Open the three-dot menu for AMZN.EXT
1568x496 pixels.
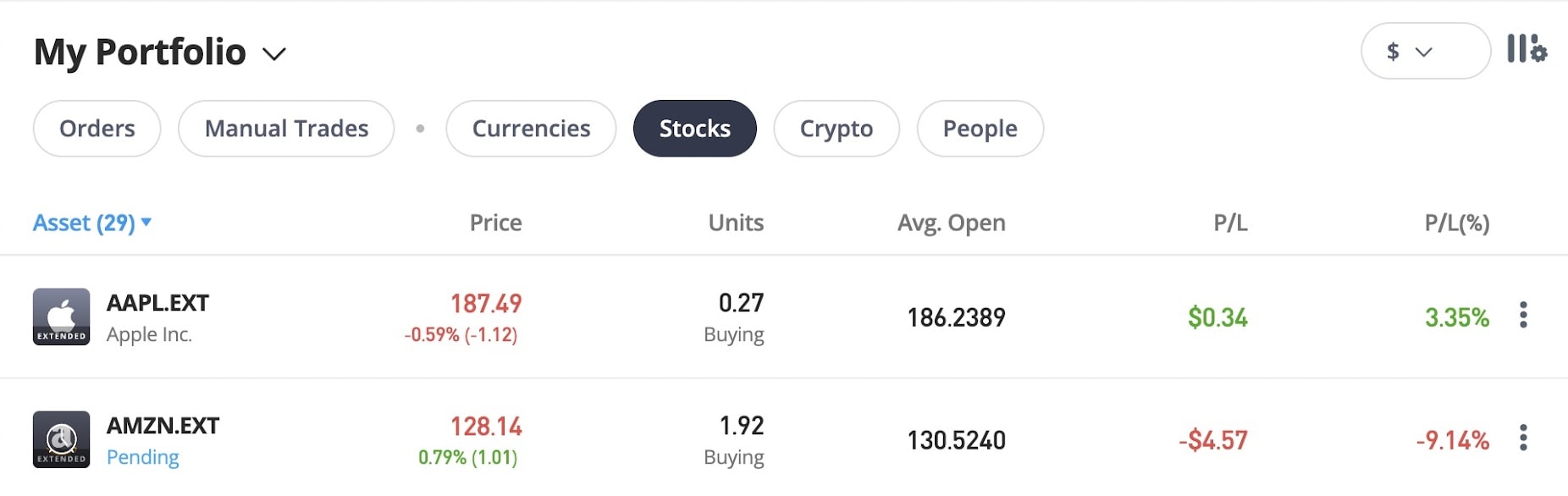coord(1523,438)
